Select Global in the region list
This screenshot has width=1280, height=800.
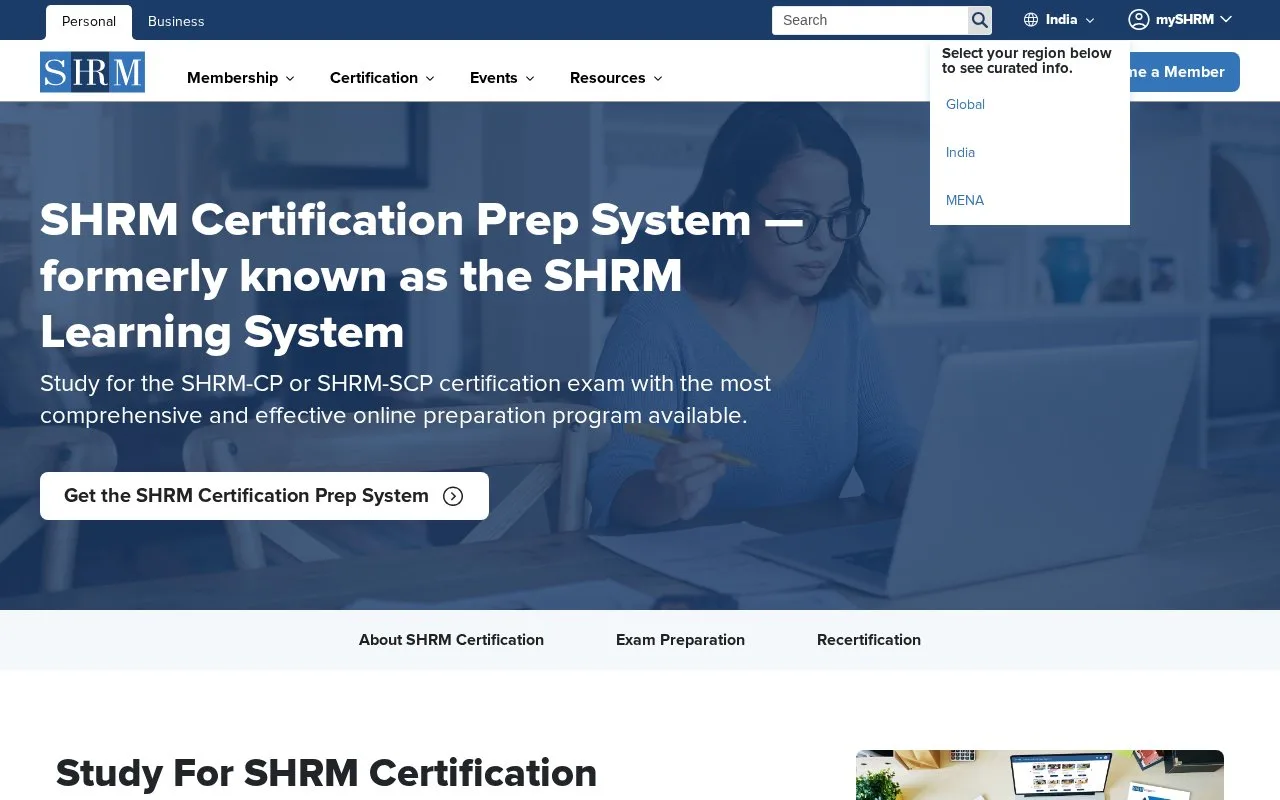click(965, 105)
